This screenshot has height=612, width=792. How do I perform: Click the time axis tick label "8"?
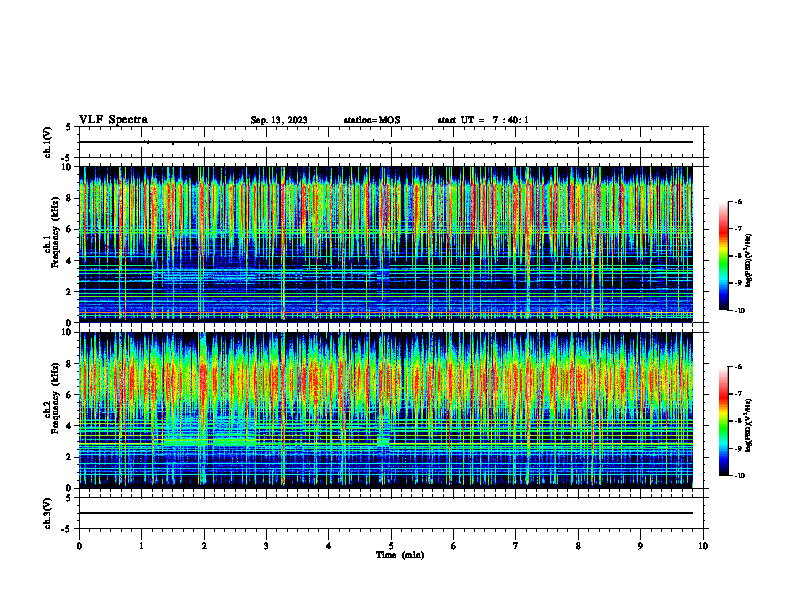(578, 546)
